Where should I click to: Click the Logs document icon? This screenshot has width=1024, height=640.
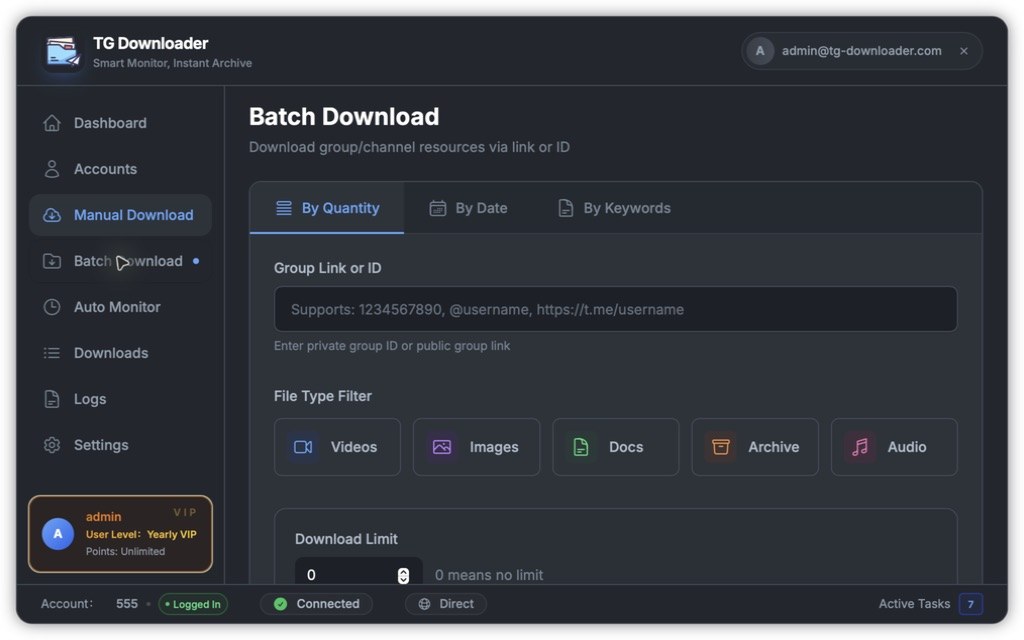tap(52, 399)
